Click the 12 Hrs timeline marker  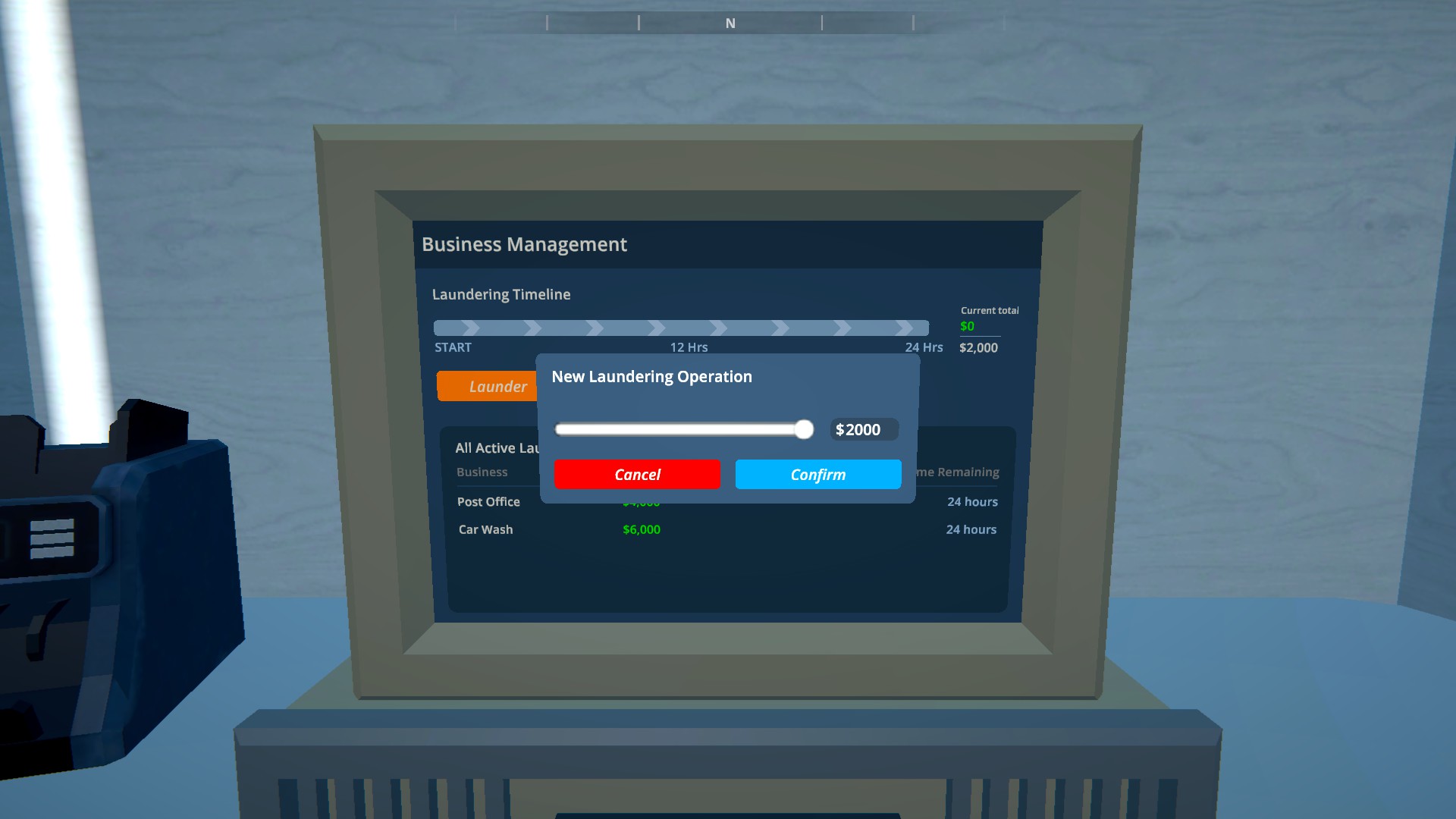(x=689, y=347)
